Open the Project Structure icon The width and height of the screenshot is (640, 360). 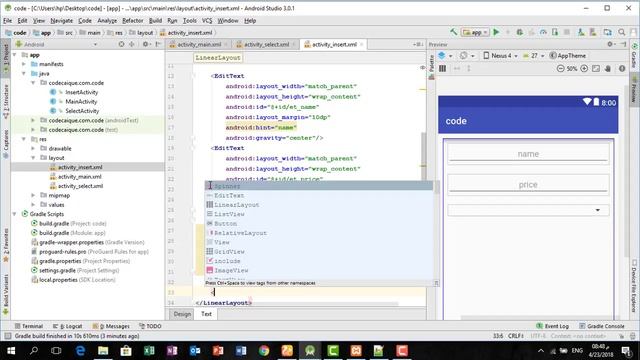608,32
